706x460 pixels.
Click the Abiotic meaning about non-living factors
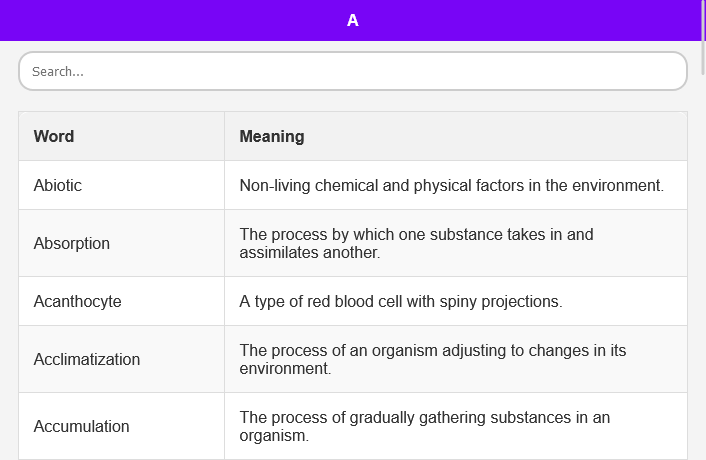[x=451, y=185]
